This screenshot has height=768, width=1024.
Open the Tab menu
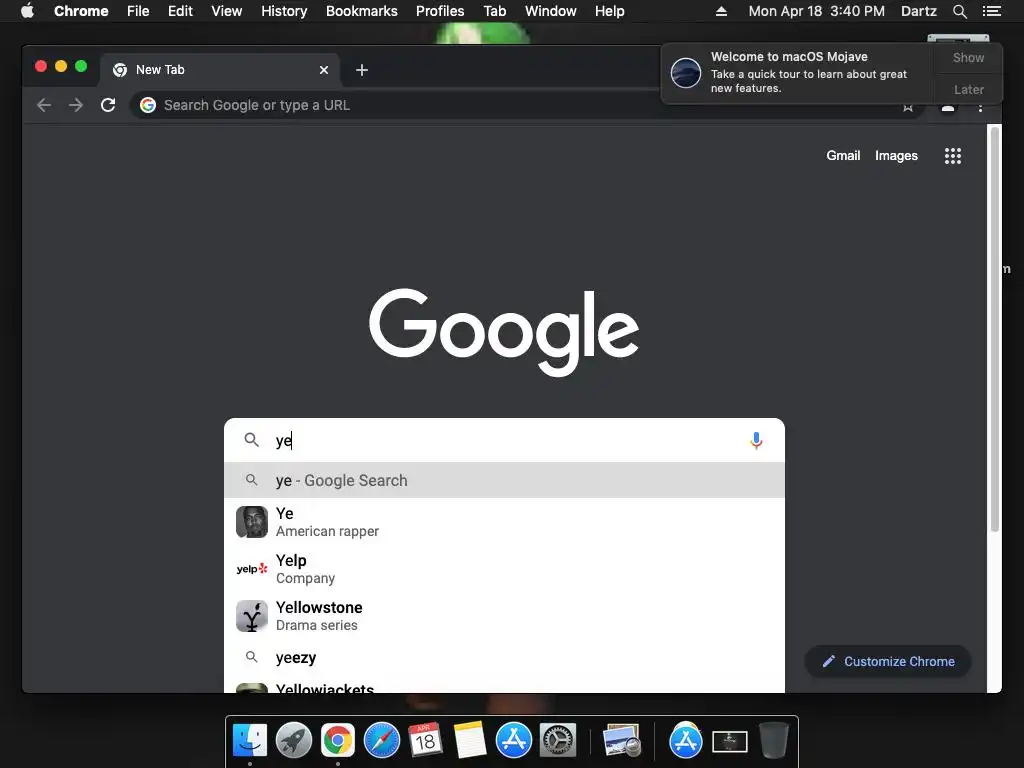[494, 11]
